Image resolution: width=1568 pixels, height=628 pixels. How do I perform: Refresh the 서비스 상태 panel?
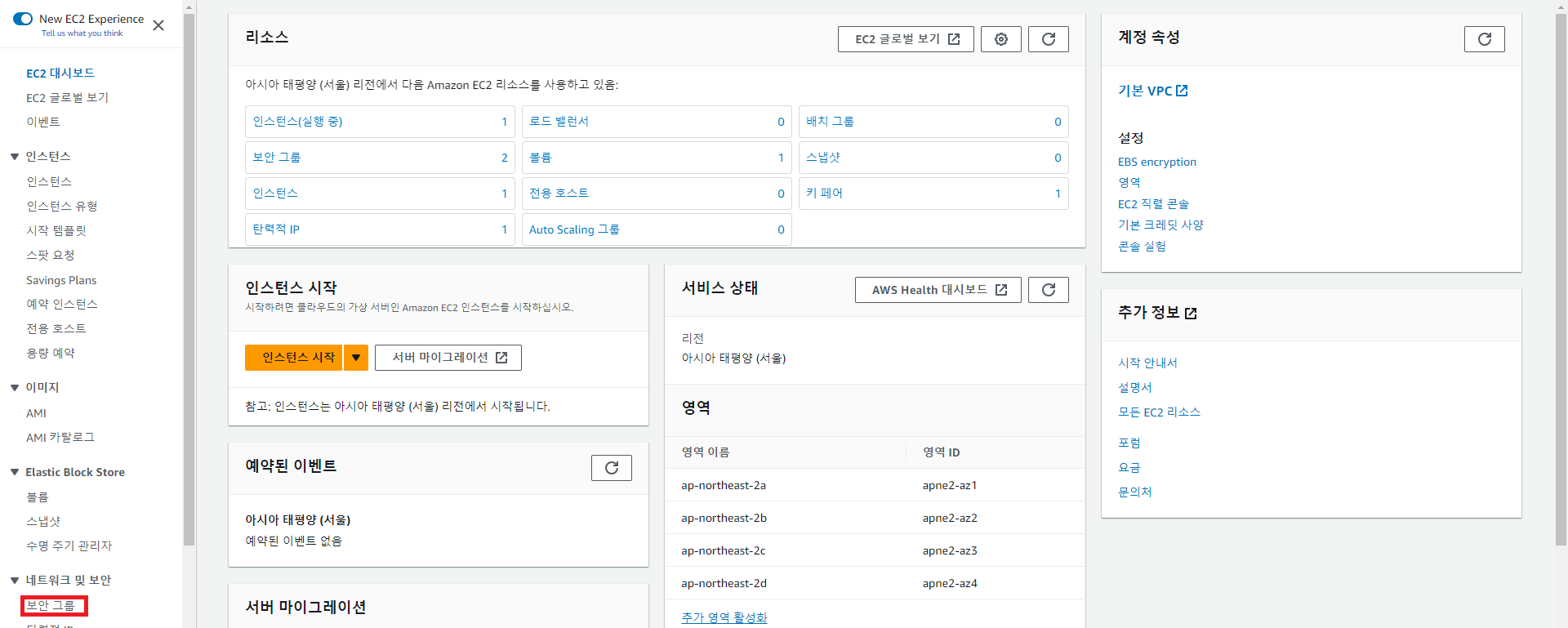coord(1049,290)
